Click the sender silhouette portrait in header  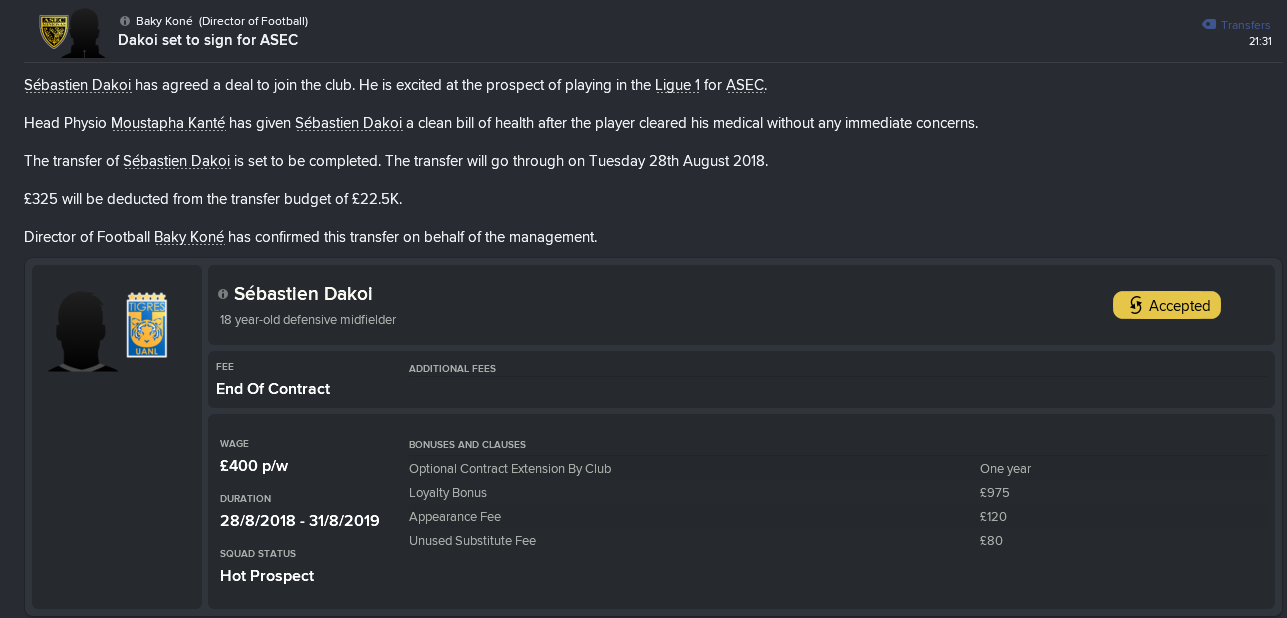click(x=85, y=32)
